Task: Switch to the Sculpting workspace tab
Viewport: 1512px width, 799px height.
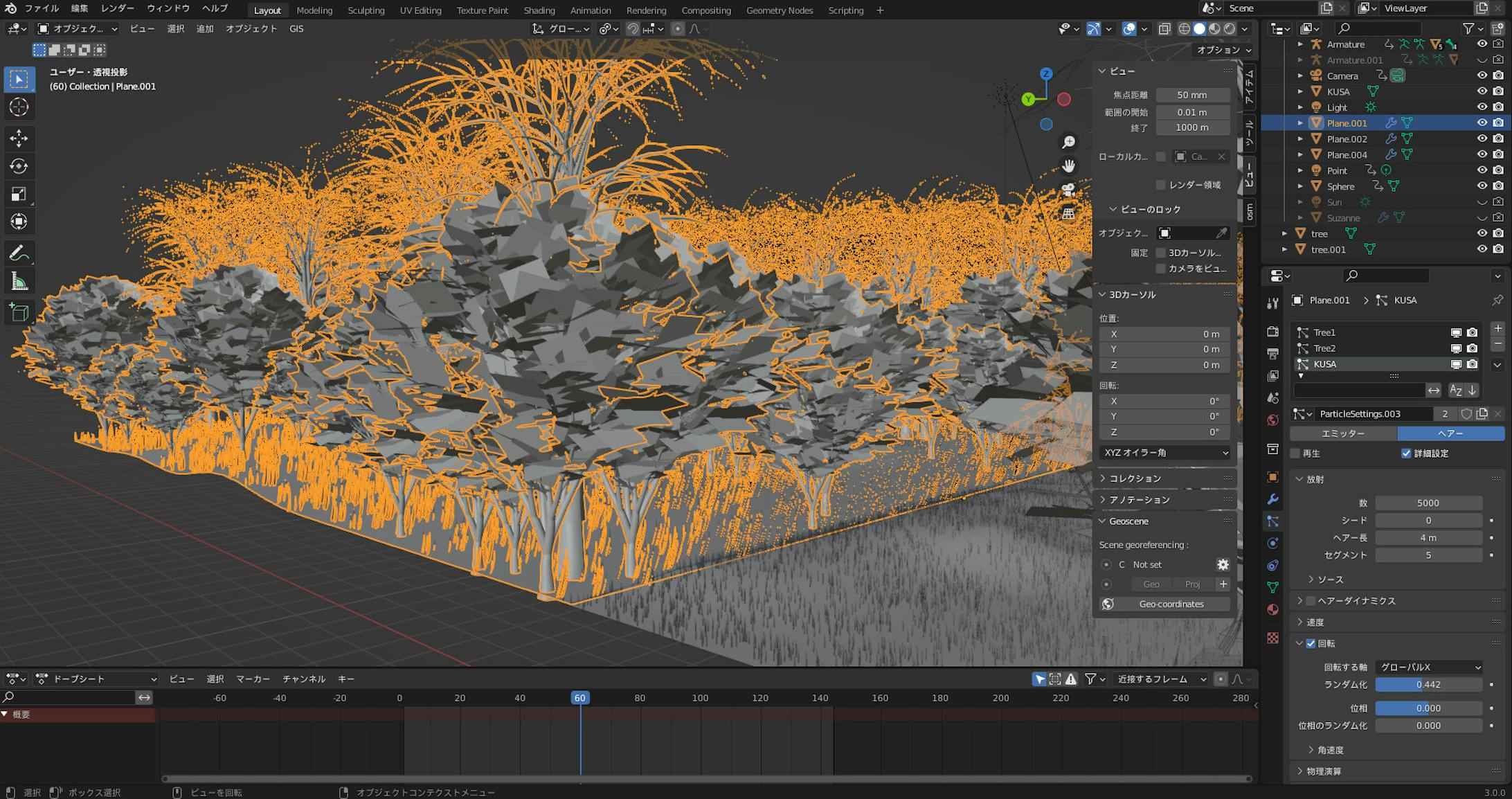Action: click(366, 10)
